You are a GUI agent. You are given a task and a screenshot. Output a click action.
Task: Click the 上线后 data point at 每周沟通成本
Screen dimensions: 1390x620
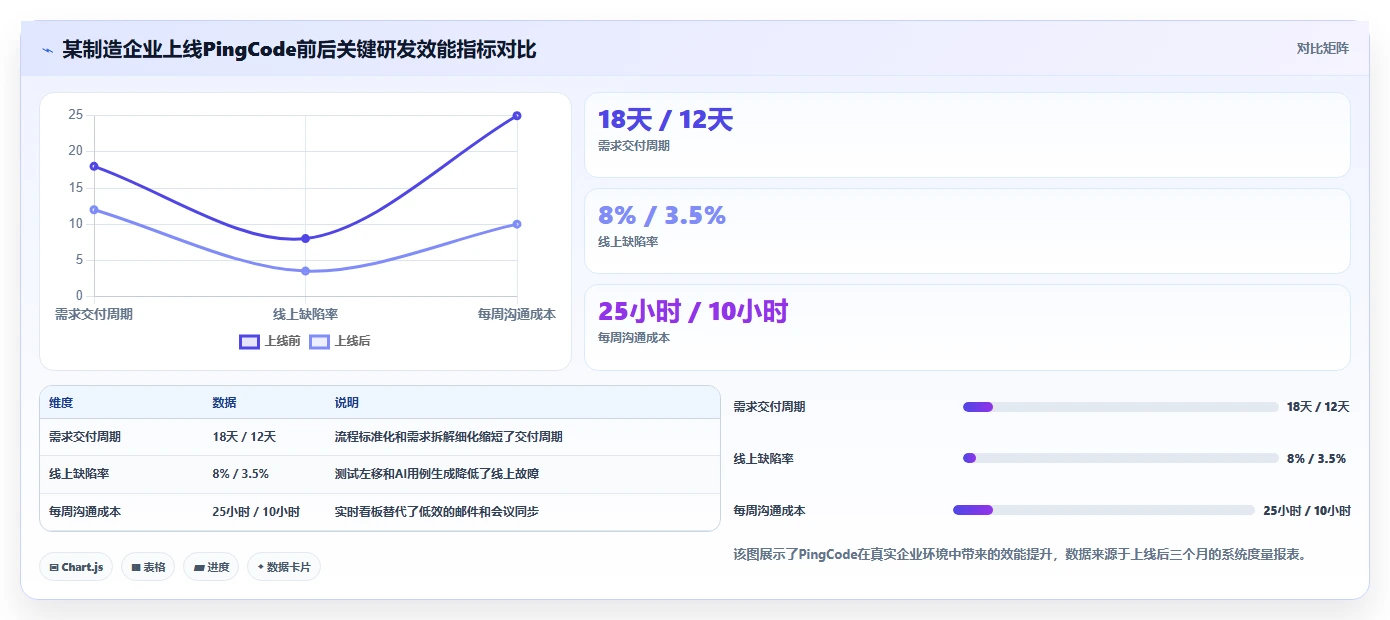click(x=517, y=224)
